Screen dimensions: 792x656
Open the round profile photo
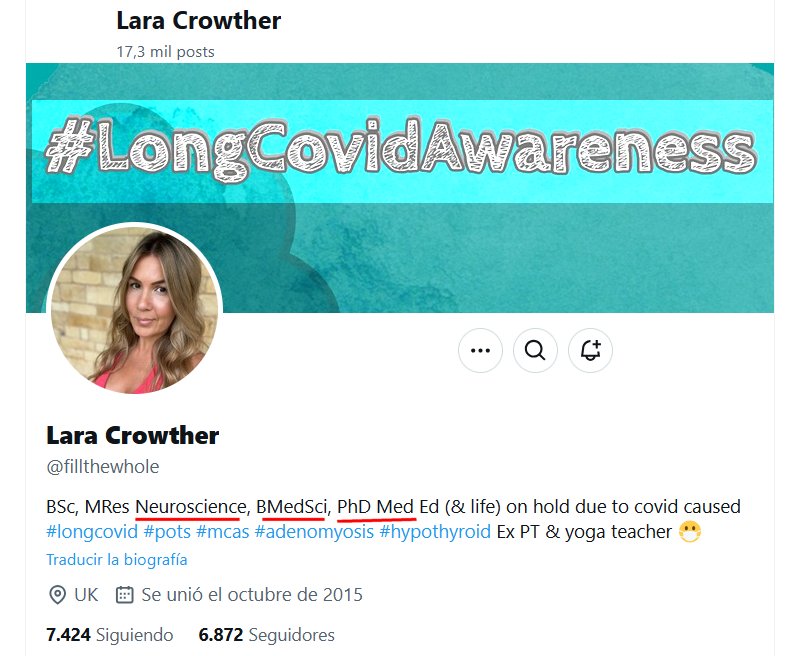[134, 310]
